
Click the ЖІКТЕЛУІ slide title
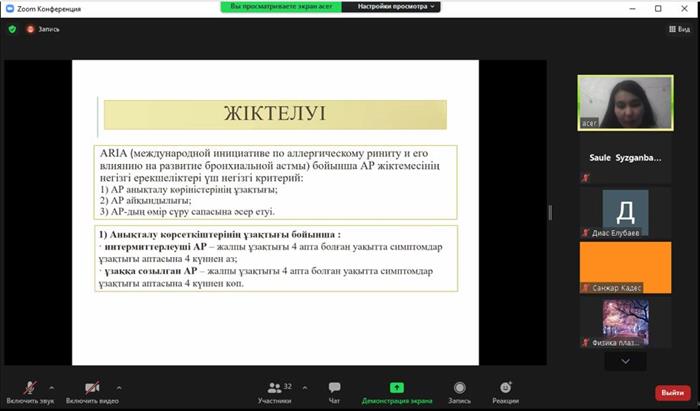(x=275, y=114)
